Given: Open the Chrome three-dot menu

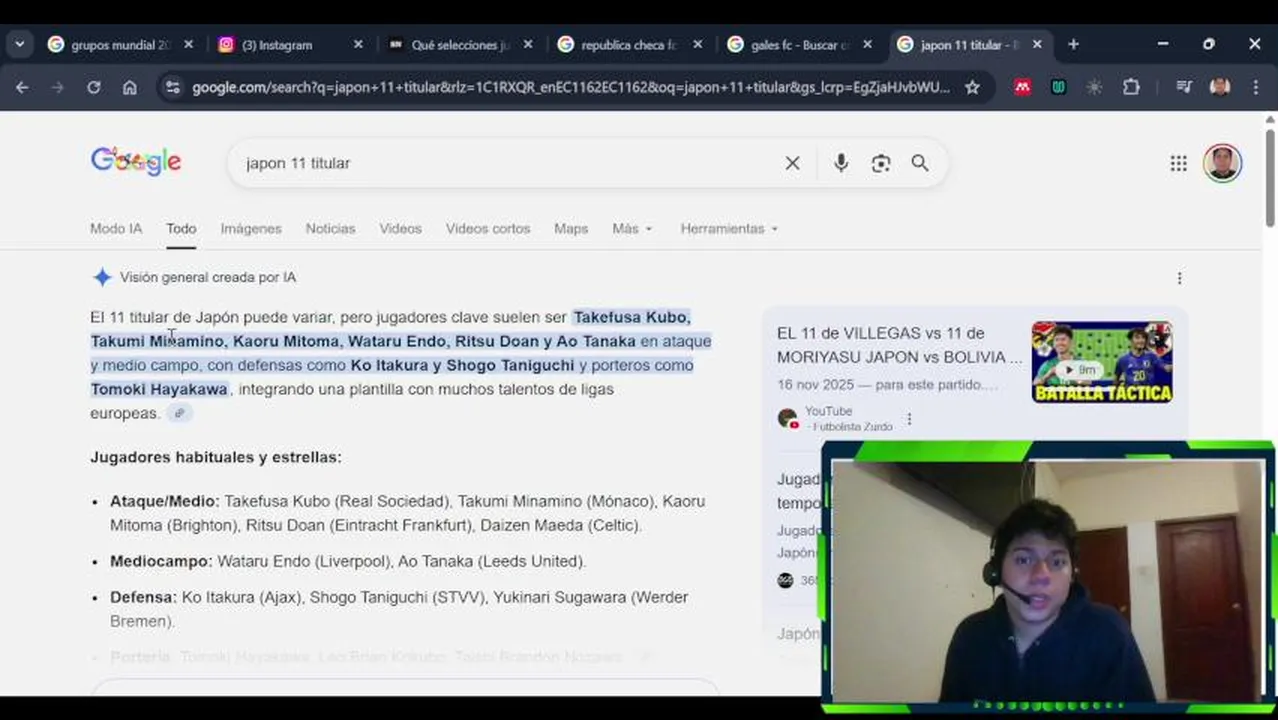Looking at the screenshot, I should (x=1256, y=87).
